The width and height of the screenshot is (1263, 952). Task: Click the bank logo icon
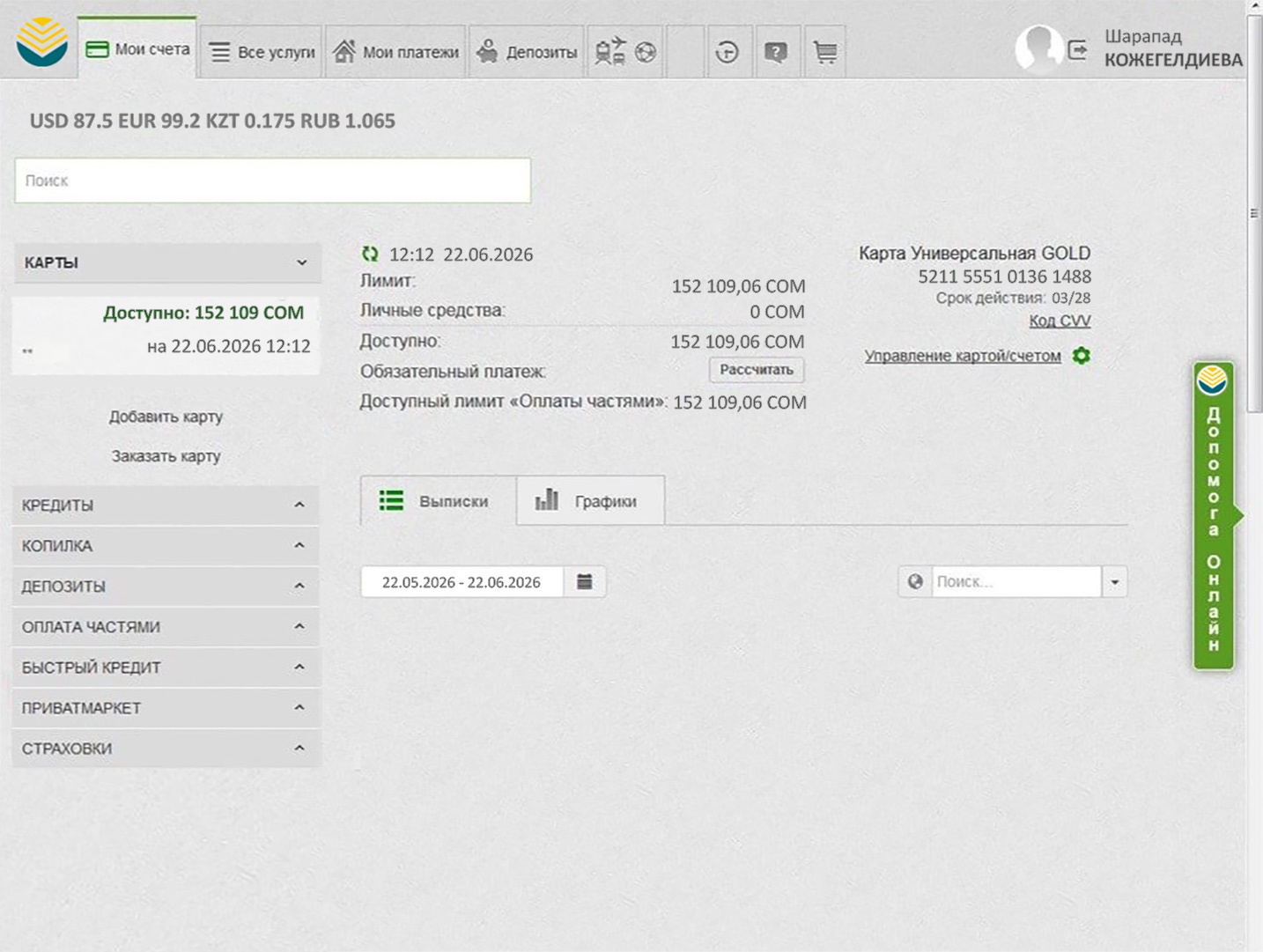(41, 41)
